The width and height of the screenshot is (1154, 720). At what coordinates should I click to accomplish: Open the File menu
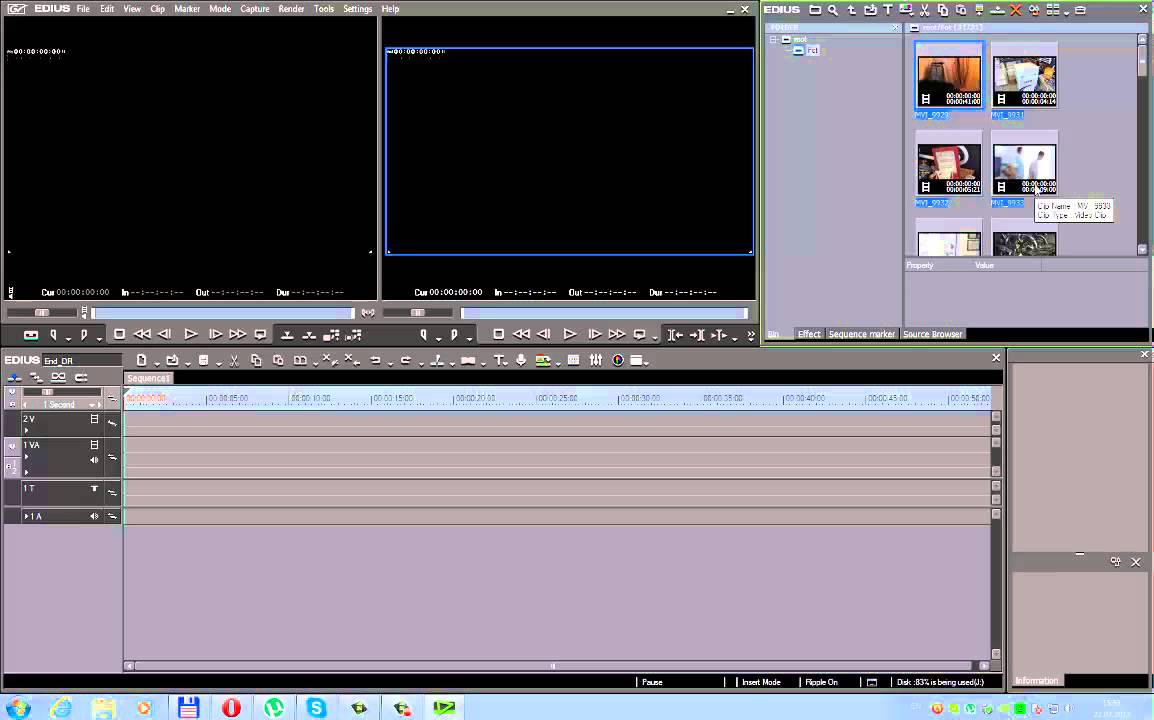(x=83, y=9)
